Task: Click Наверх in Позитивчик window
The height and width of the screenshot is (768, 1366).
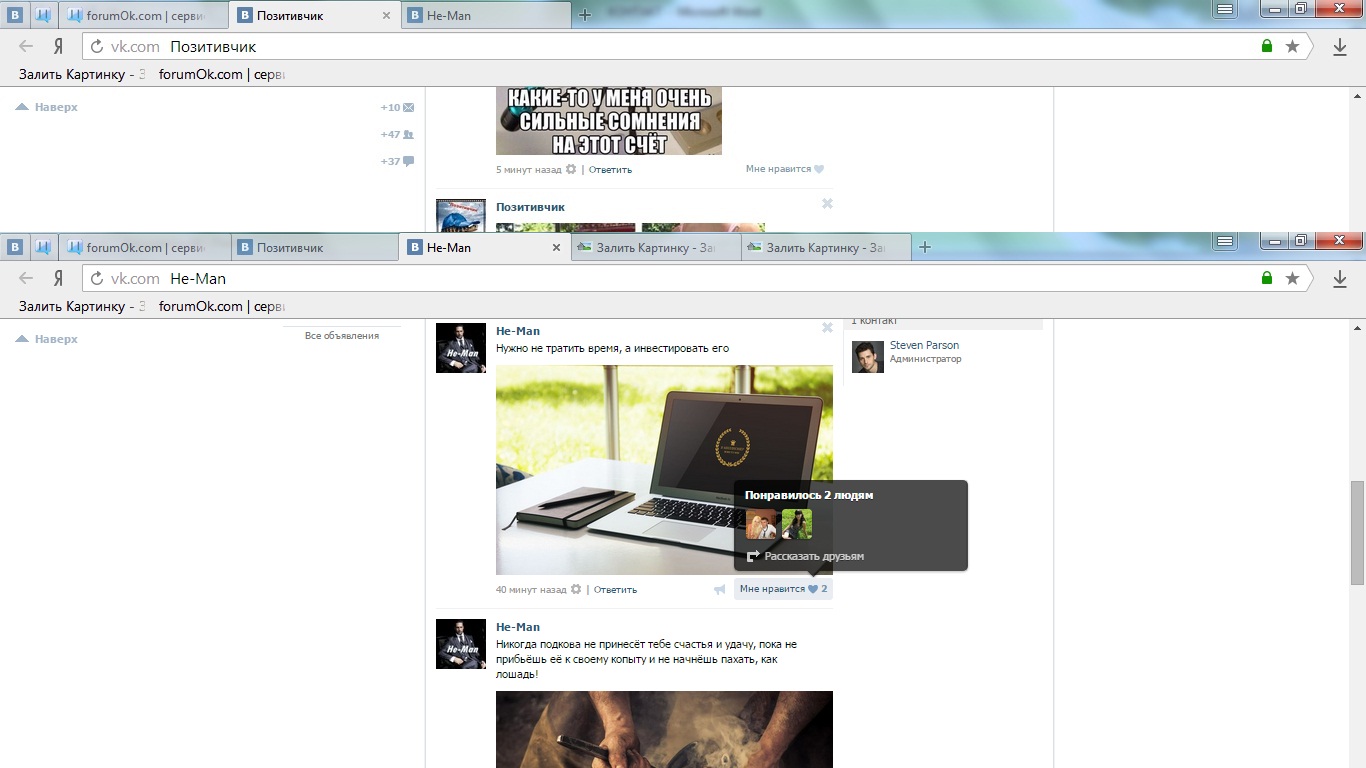Action: [x=47, y=107]
